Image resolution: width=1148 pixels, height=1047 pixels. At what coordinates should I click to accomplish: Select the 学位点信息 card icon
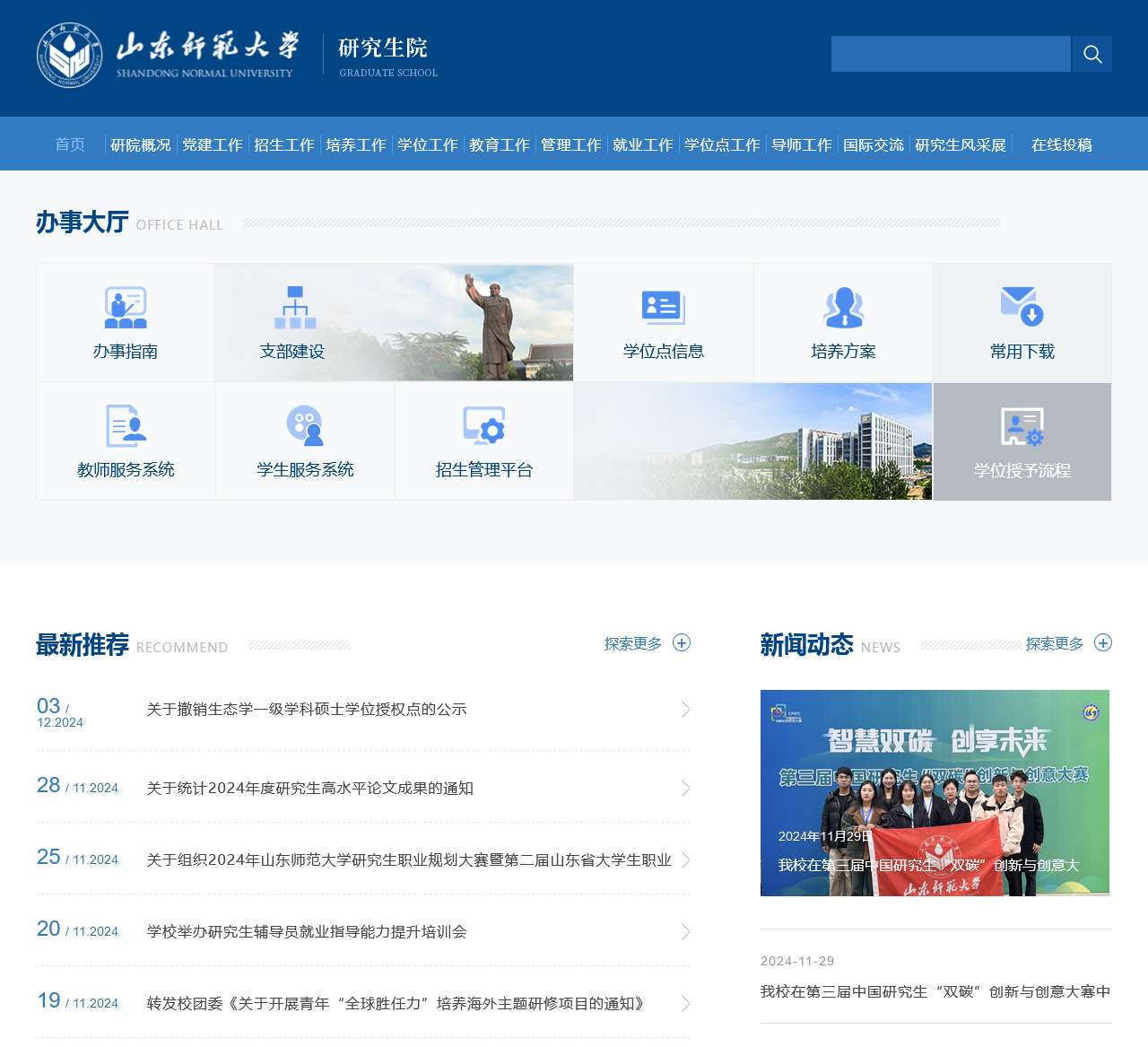[x=663, y=308]
